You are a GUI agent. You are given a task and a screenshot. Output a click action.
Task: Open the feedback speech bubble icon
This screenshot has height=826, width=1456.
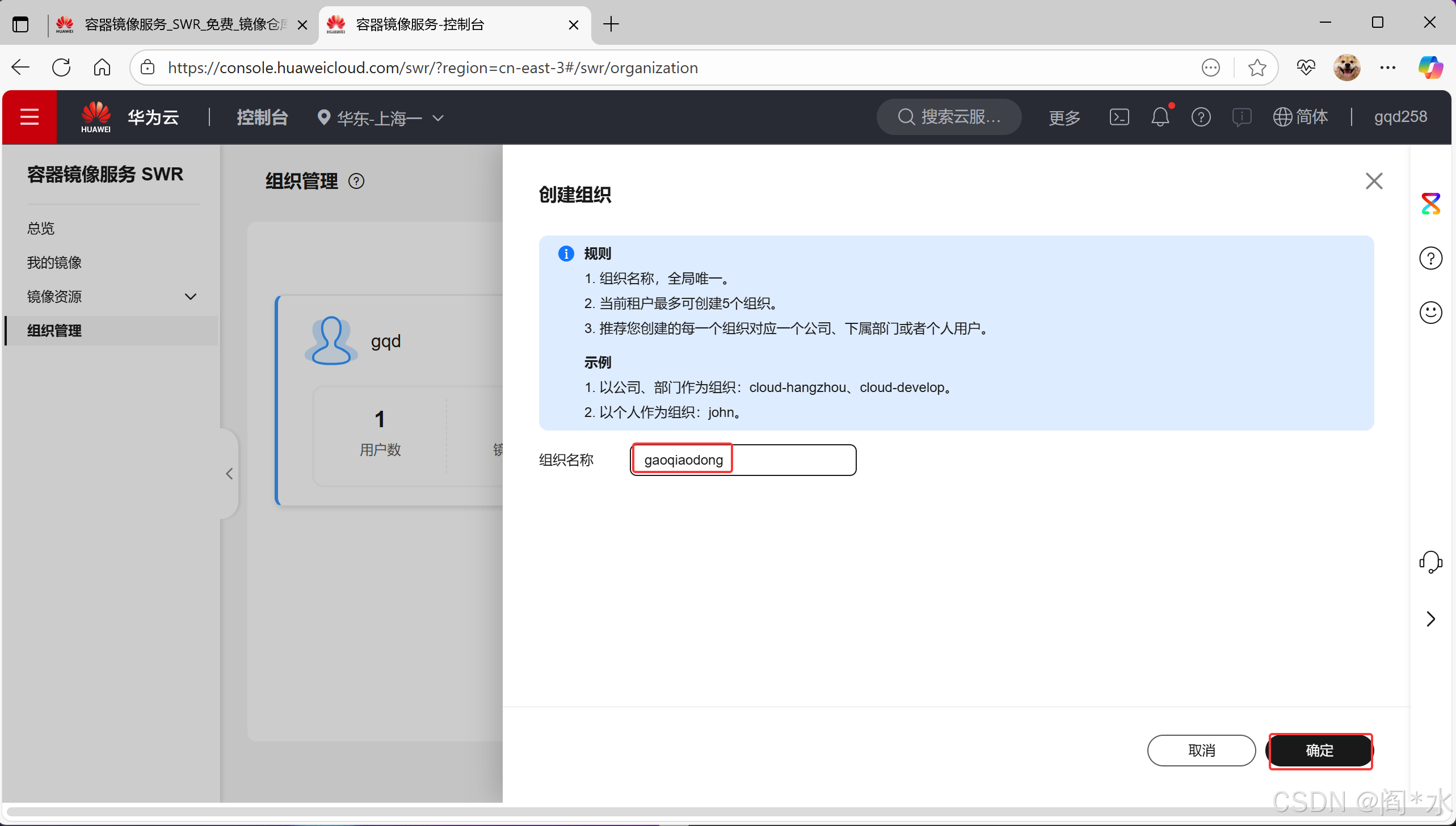1242,117
